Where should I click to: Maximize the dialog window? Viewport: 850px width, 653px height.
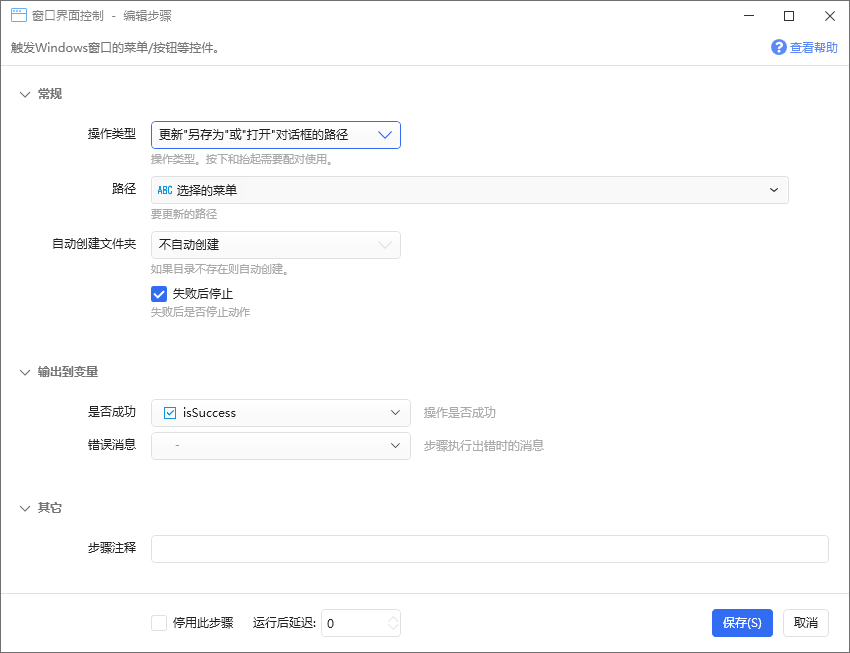pyautogui.click(x=789, y=16)
